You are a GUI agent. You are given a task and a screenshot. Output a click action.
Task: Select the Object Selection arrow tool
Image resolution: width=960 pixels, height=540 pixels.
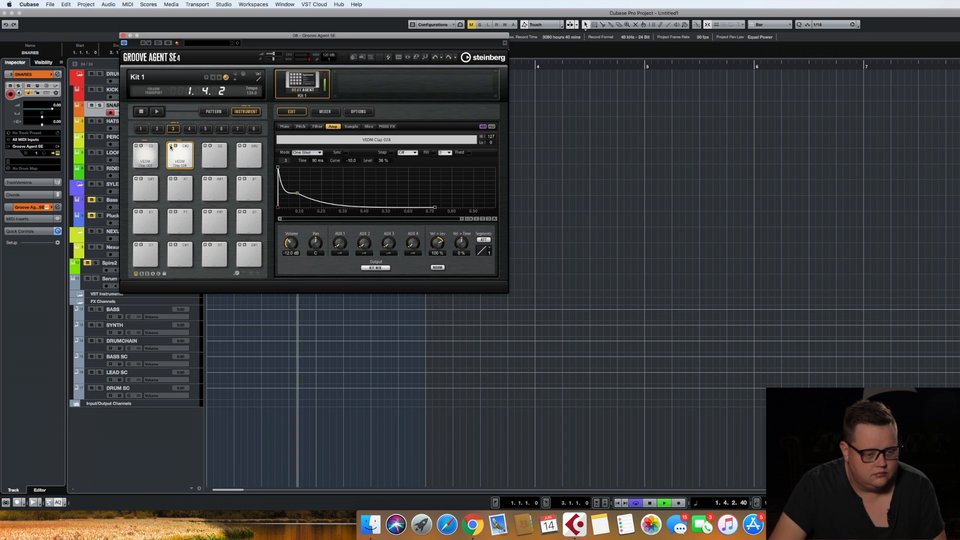(585, 24)
